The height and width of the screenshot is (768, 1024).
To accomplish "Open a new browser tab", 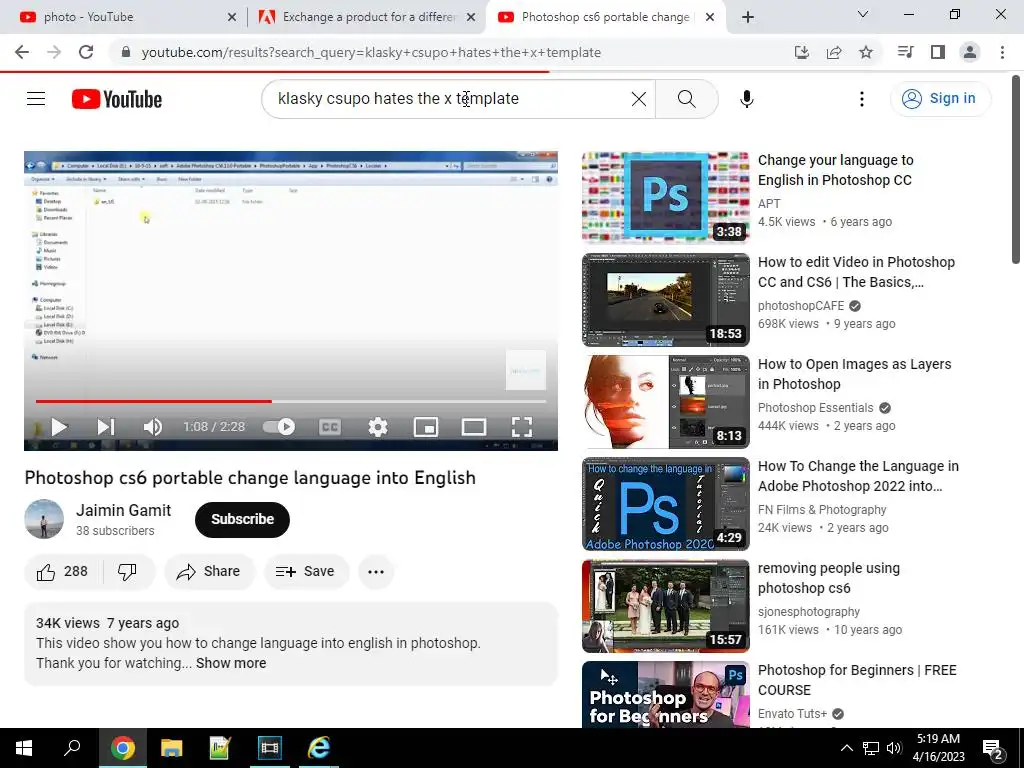I will click(748, 17).
